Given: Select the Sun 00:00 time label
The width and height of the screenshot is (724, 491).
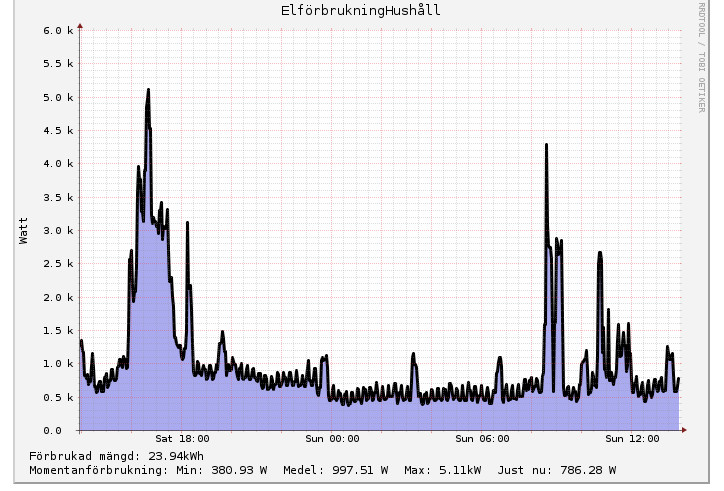Looking at the screenshot, I should (332, 439).
